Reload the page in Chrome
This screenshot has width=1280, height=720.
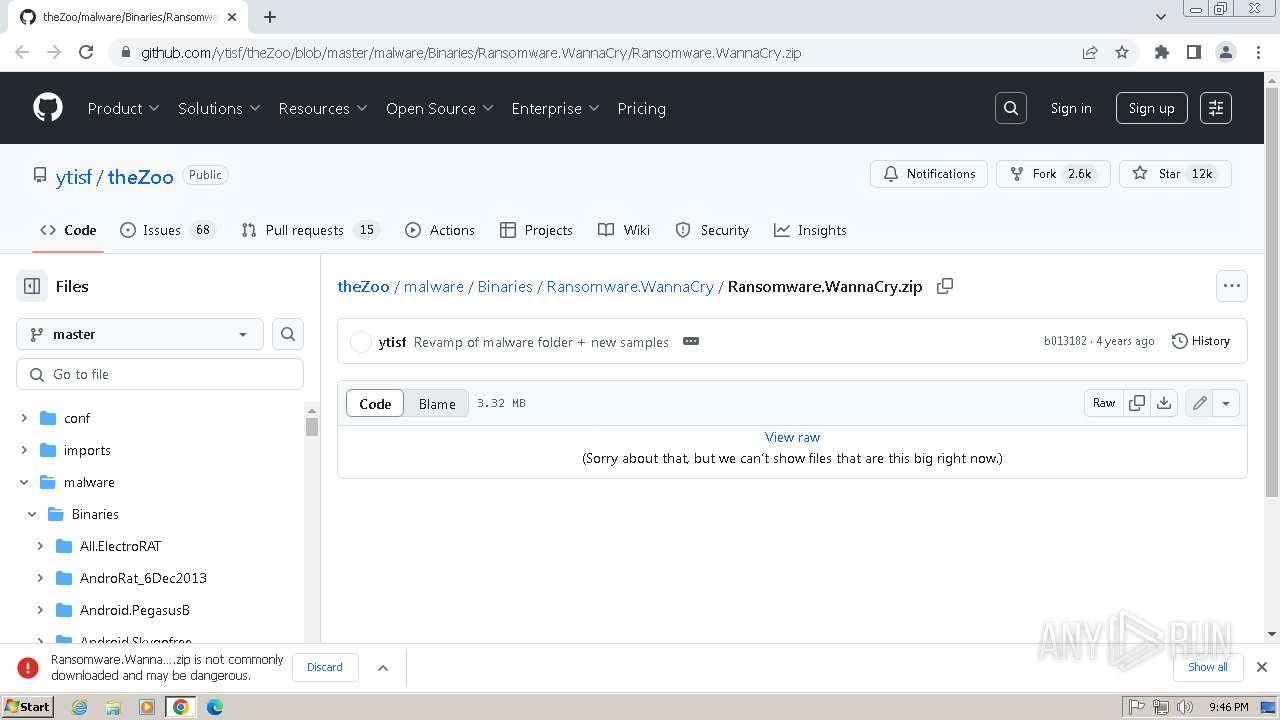tap(86, 52)
